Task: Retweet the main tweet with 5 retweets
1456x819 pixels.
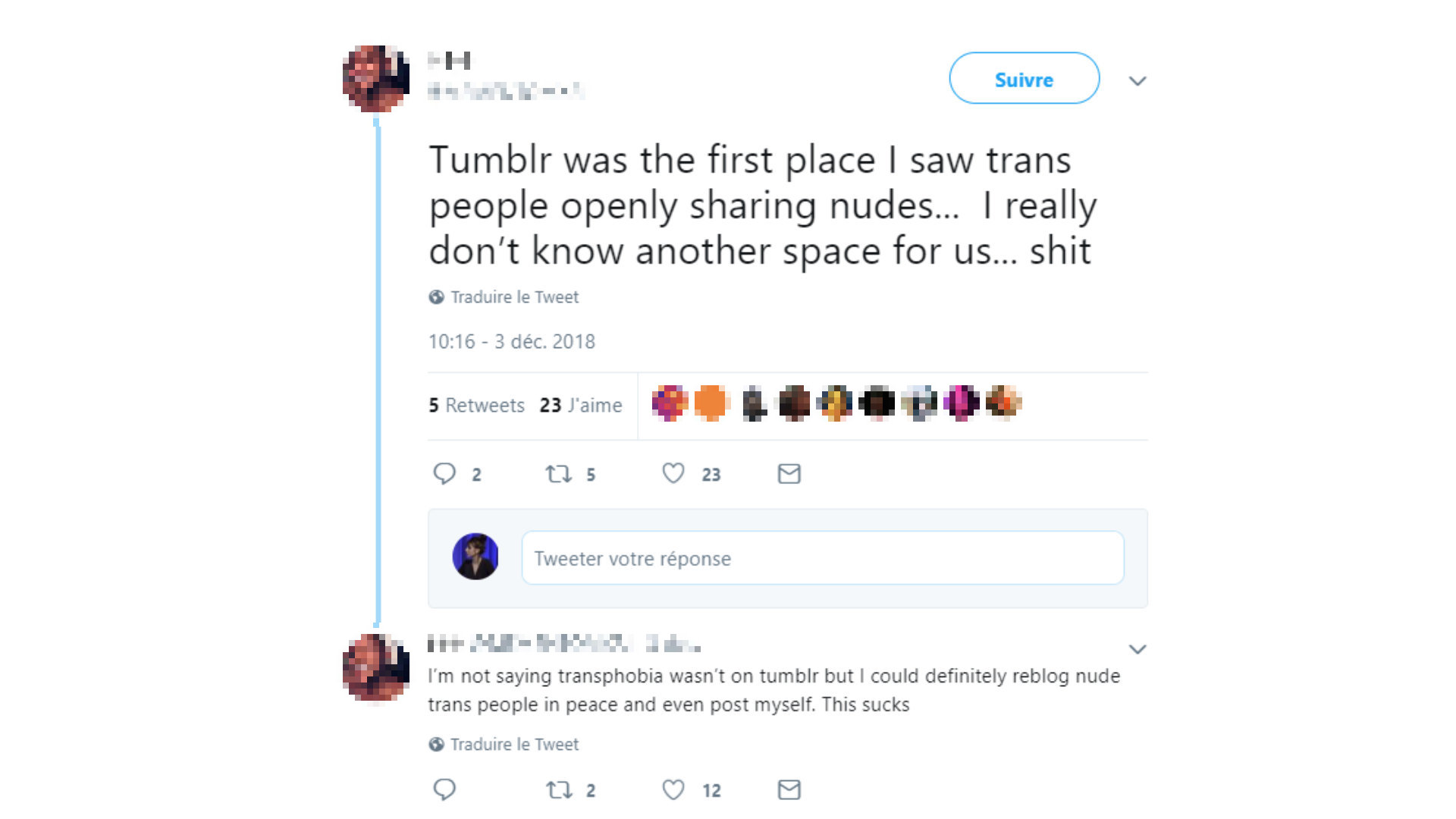Action: 559,474
